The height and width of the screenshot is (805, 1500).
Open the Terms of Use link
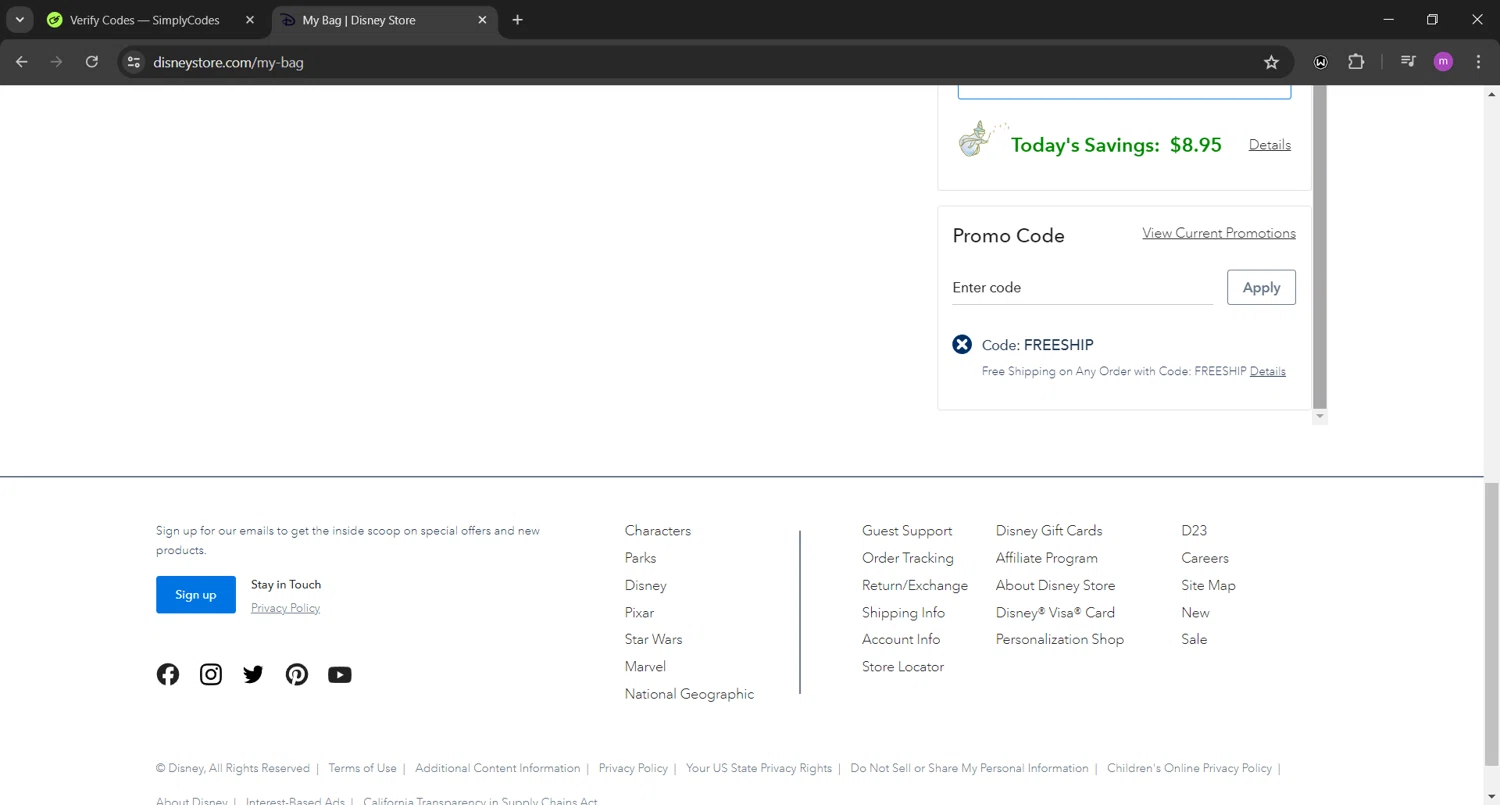tap(362, 768)
